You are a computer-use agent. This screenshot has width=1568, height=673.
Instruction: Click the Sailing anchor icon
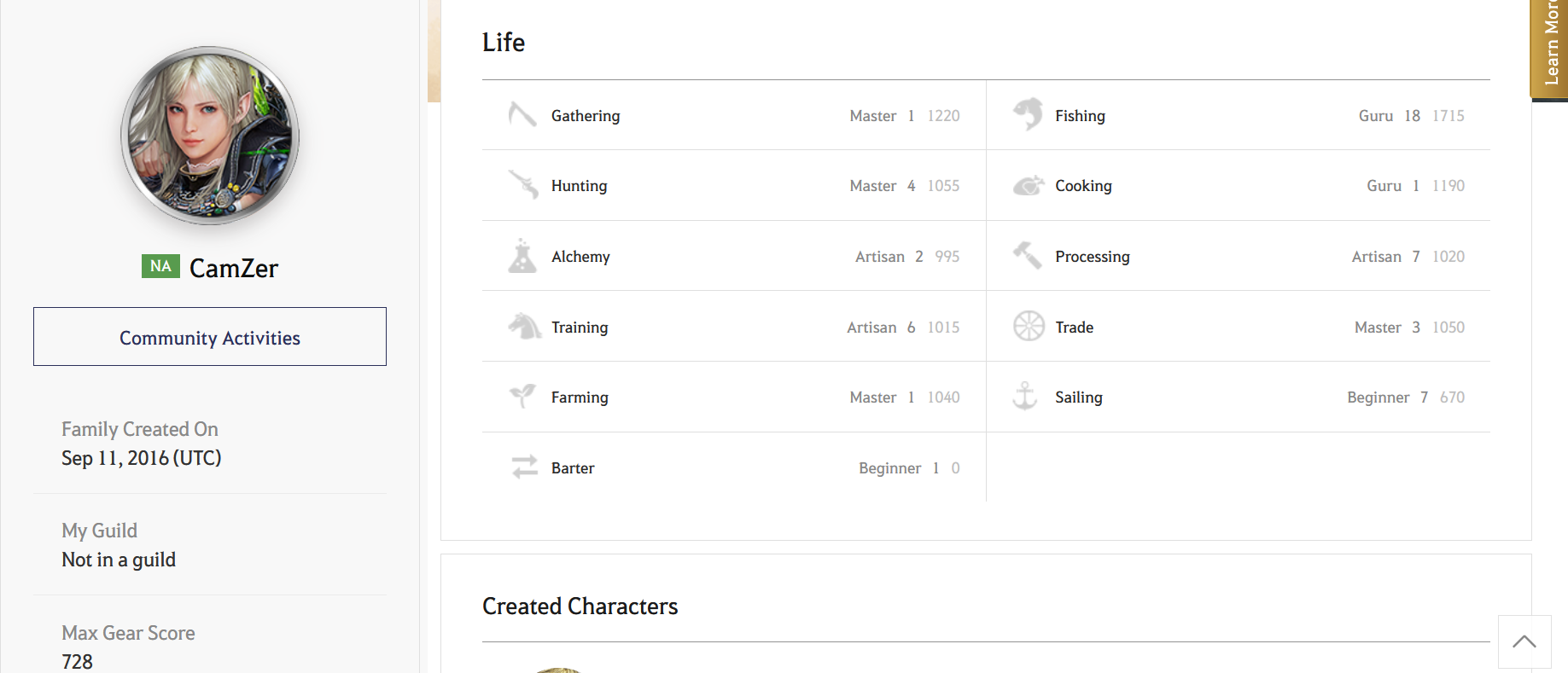[x=1025, y=397]
